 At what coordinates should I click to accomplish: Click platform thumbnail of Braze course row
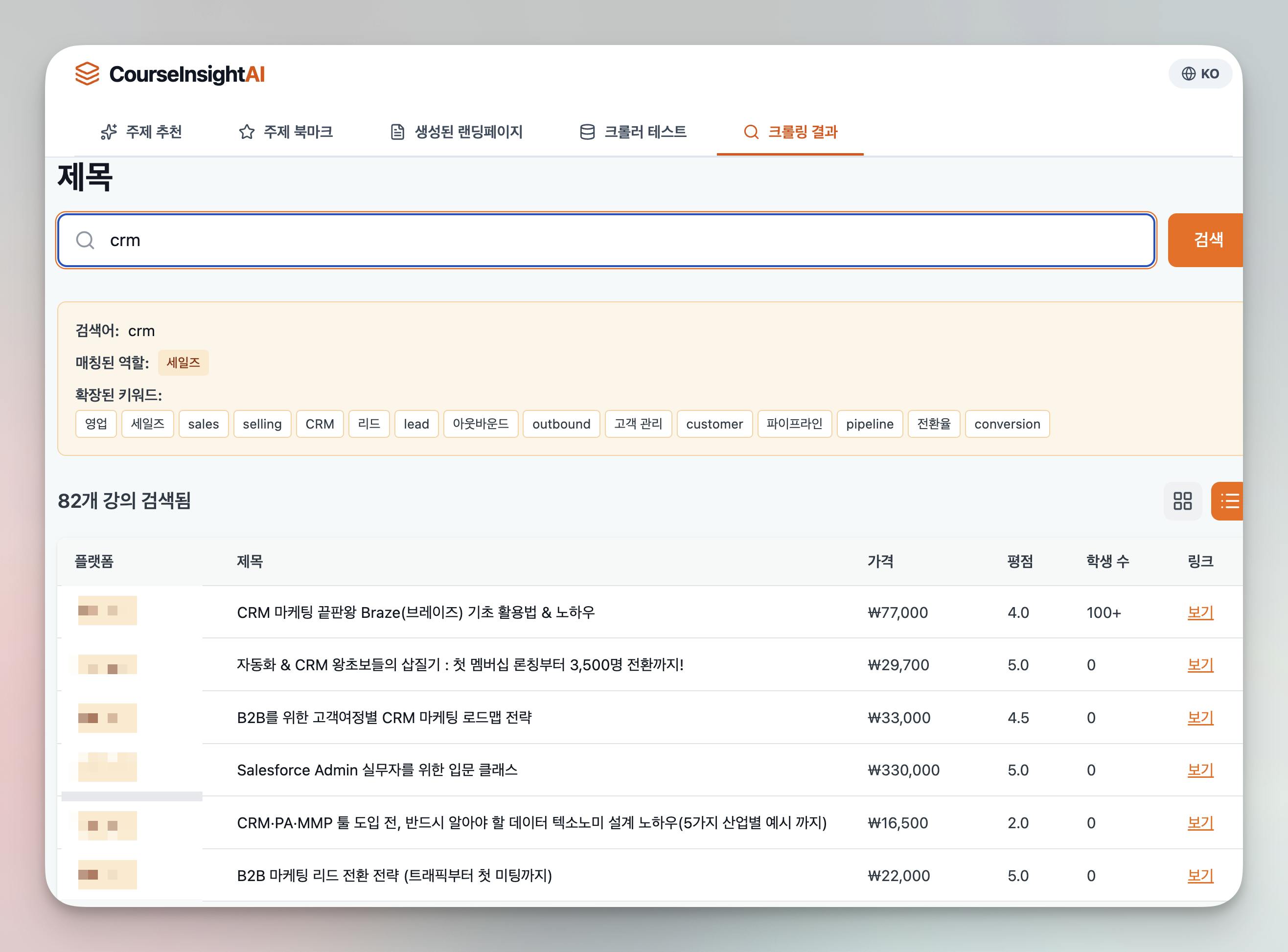[107, 610]
